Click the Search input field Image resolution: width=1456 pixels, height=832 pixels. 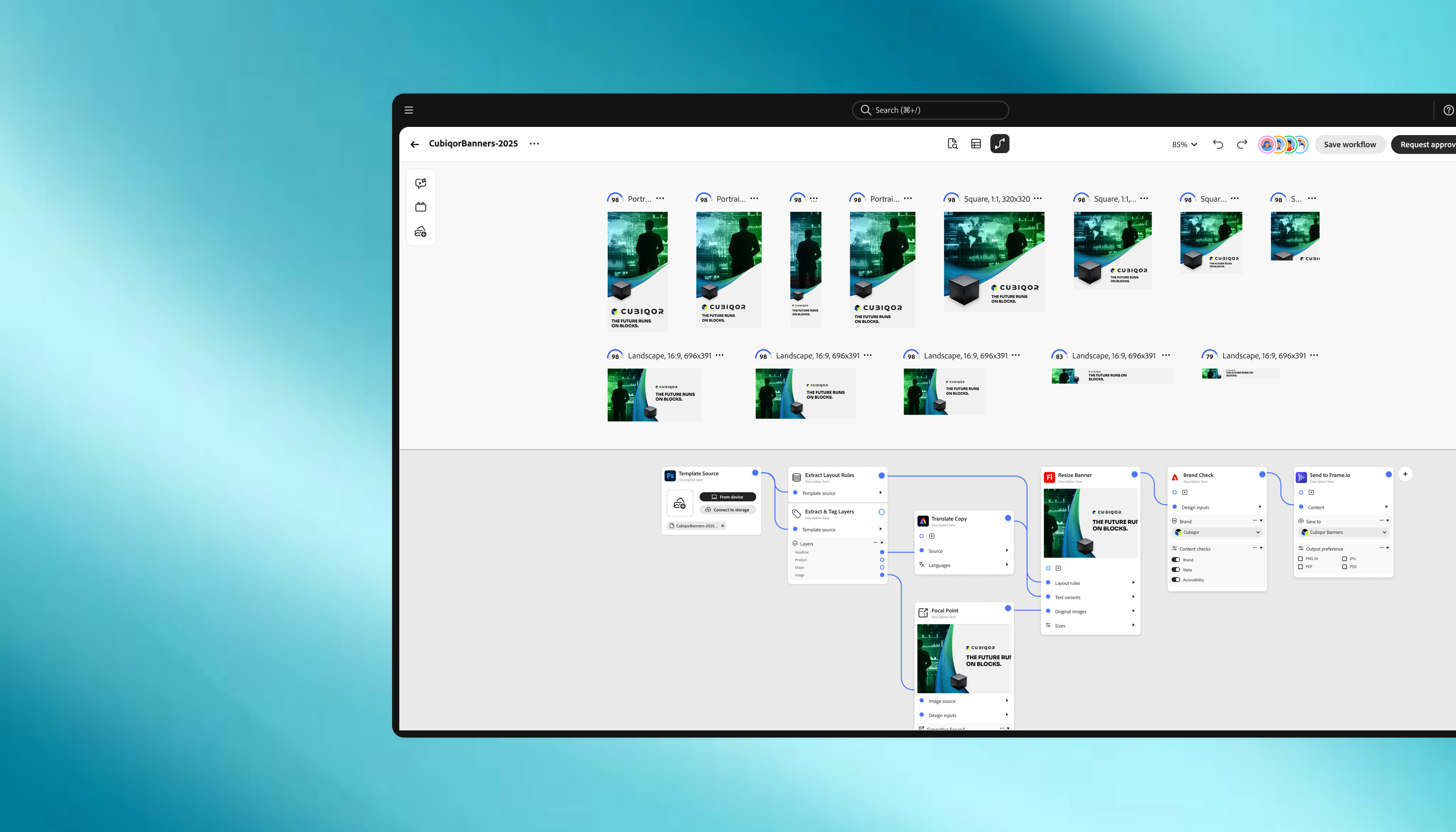(x=930, y=110)
